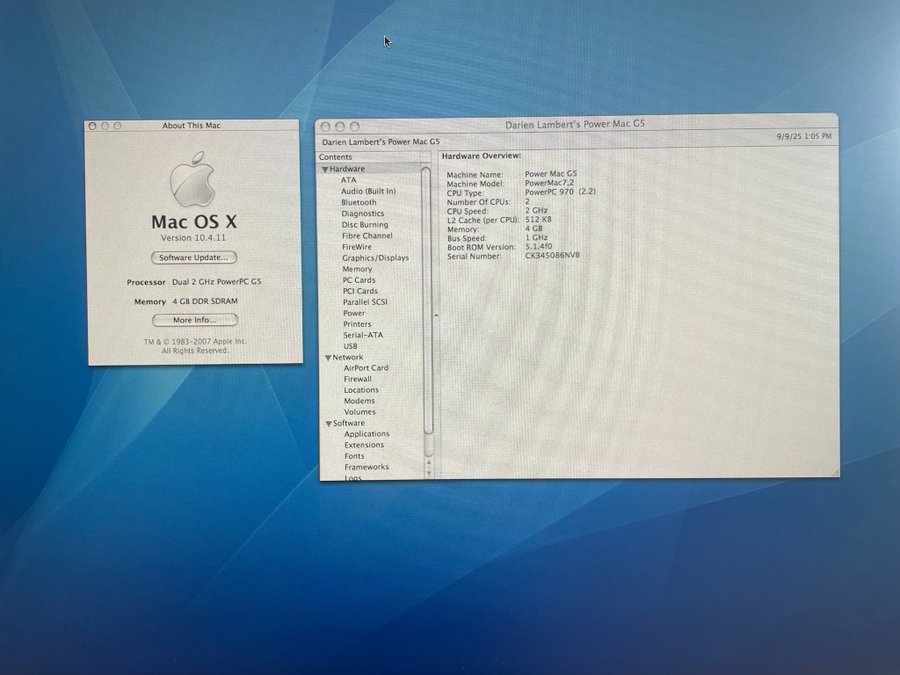Select USB in the Hardware list
Image resolution: width=900 pixels, height=675 pixels.
(350, 346)
